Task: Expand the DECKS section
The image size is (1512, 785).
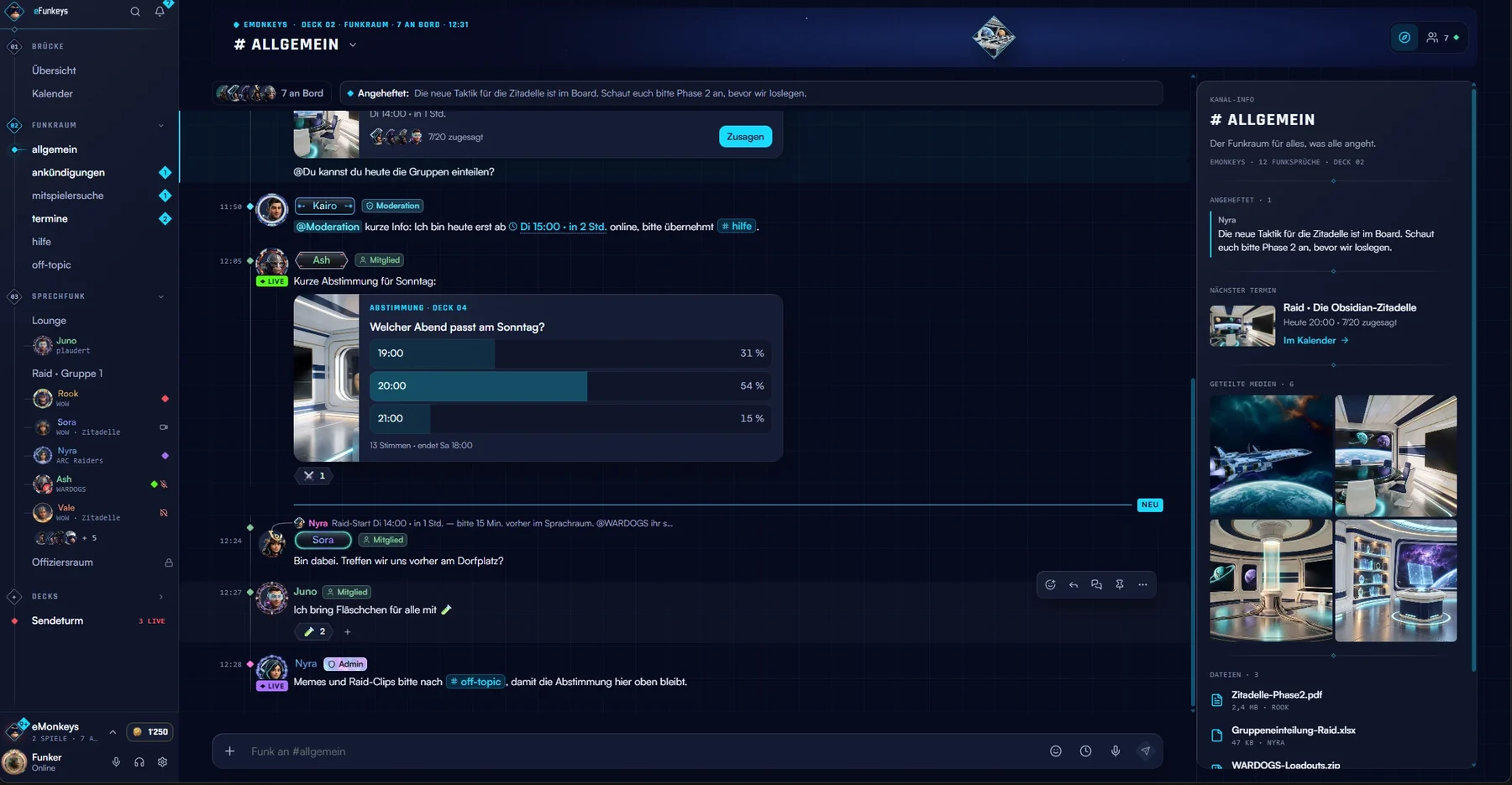Action: 161,597
